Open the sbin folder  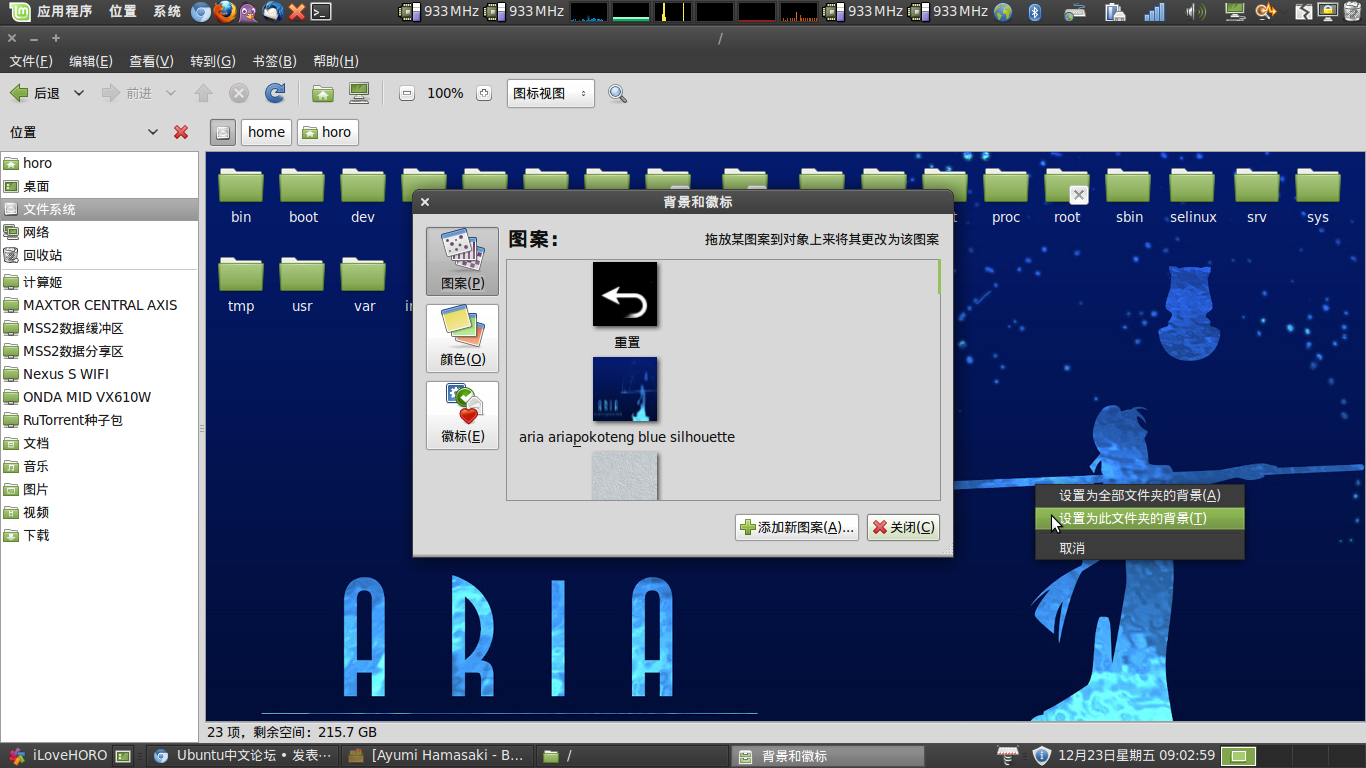click(1129, 195)
